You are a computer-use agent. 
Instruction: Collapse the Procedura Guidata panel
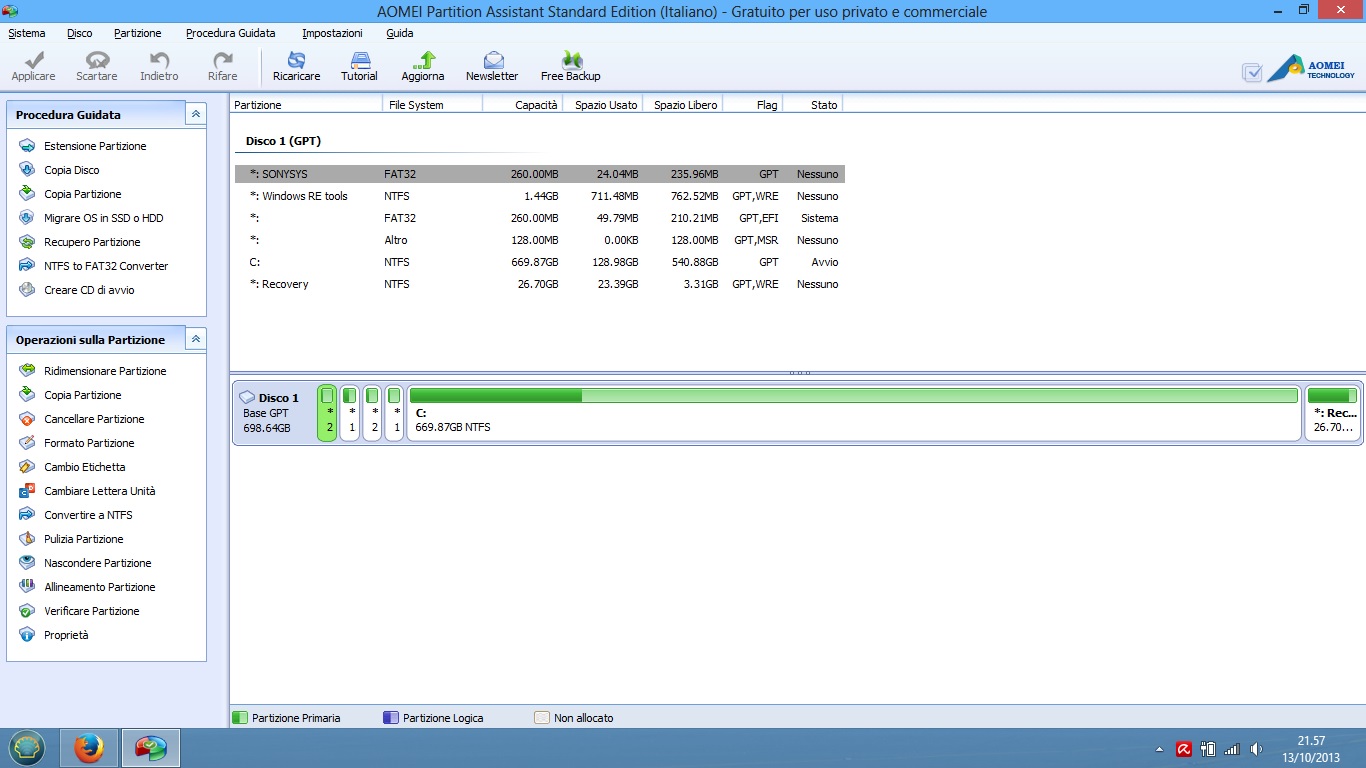(x=196, y=114)
